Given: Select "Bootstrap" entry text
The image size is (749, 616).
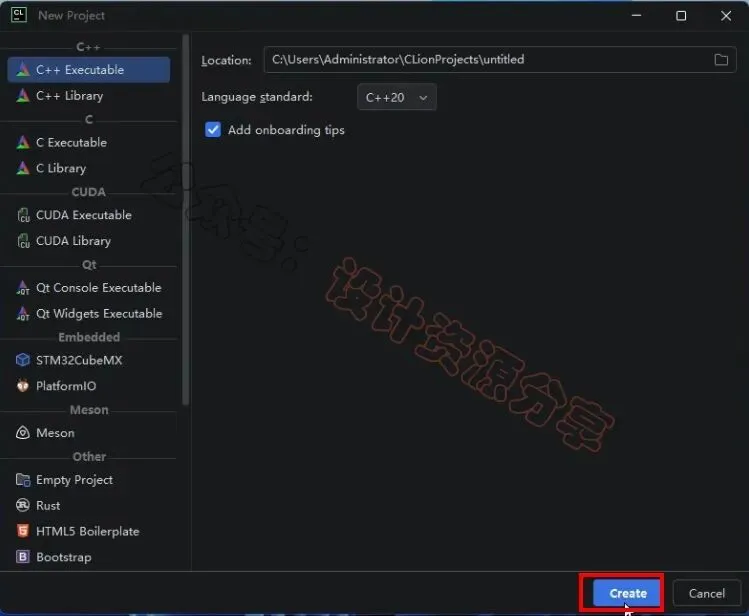Looking at the screenshot, I should click(64, 557).
